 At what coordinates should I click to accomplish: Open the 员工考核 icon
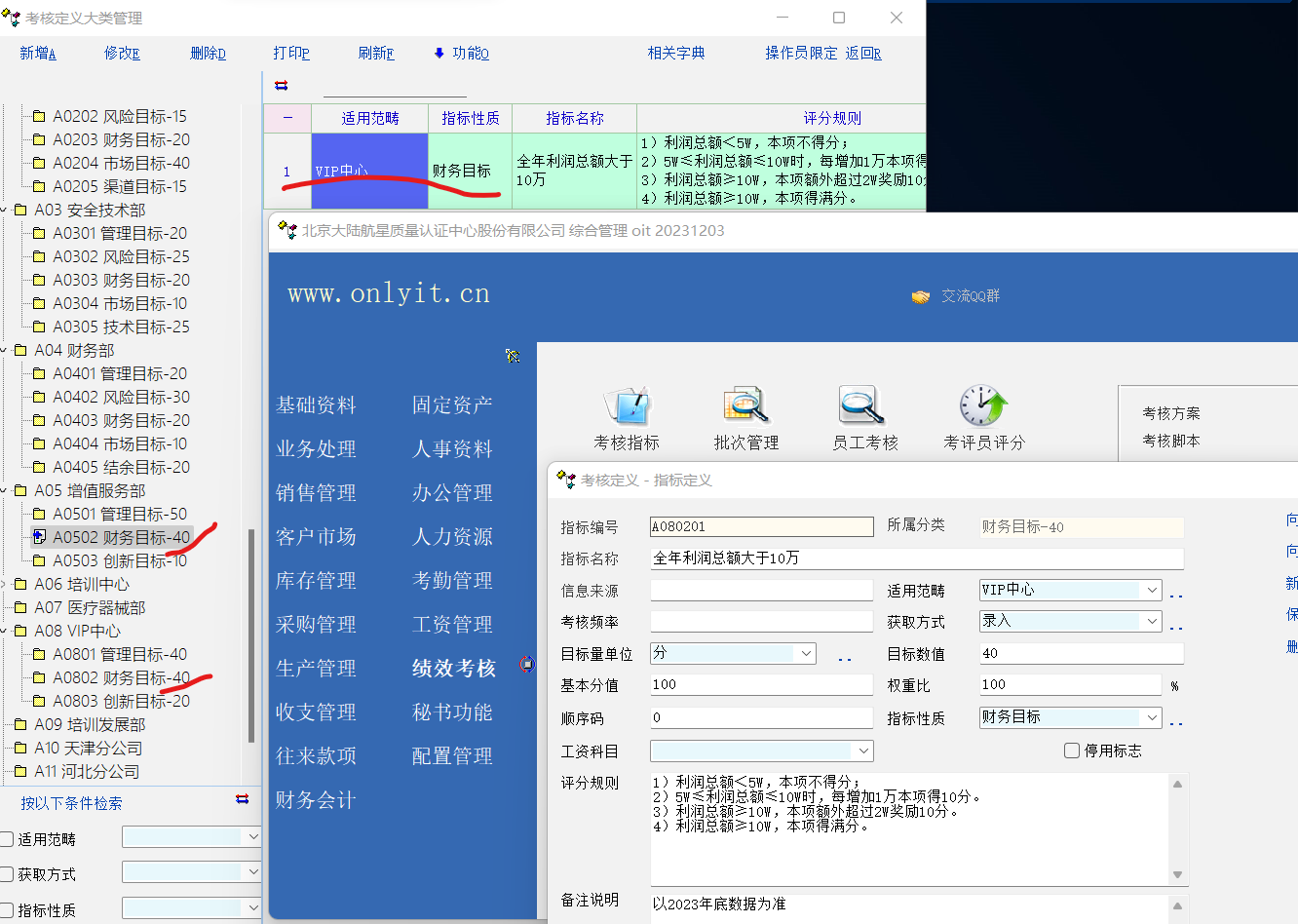pos(863,406)
